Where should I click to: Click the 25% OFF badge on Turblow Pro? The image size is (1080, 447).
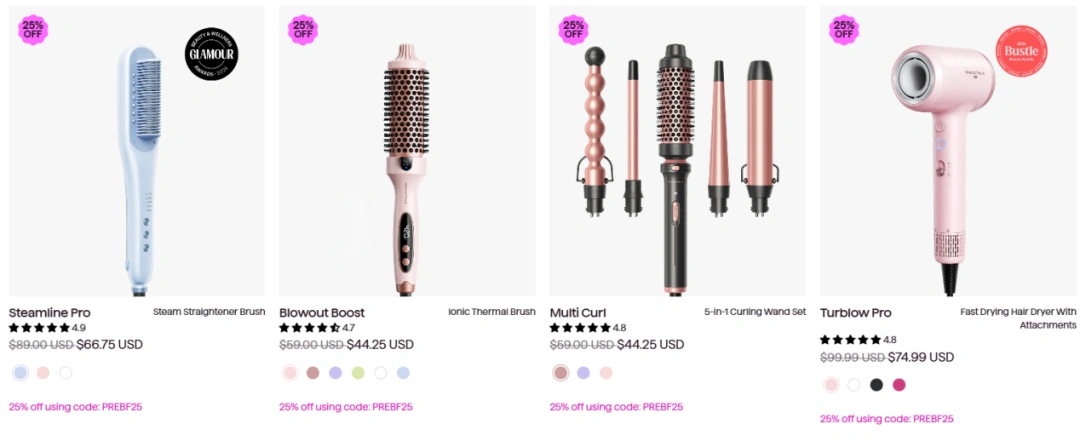pos(844,29)
